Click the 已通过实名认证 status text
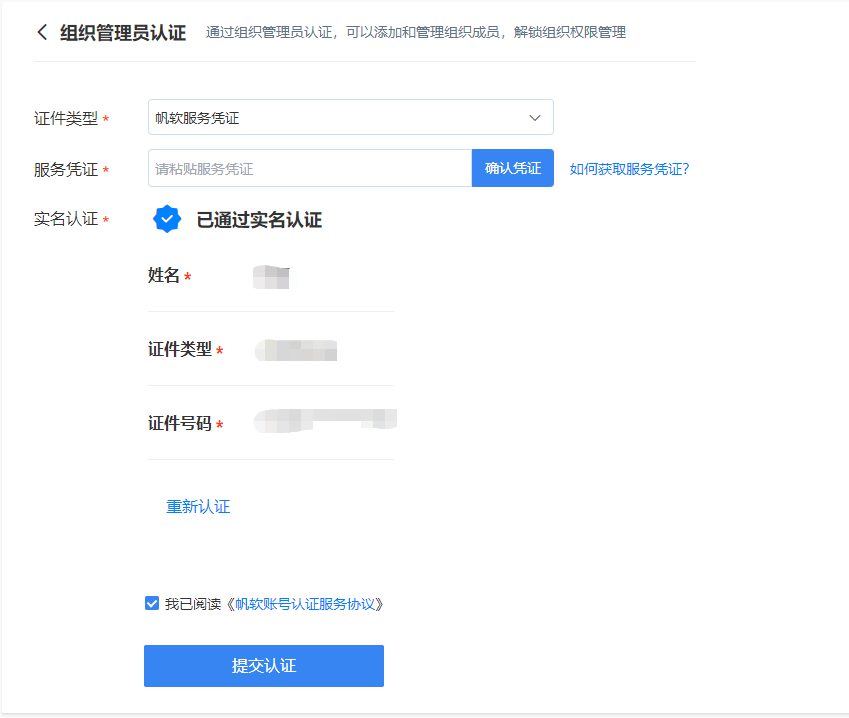The height and width of the screenshot is (718, 849). [259, 220]
